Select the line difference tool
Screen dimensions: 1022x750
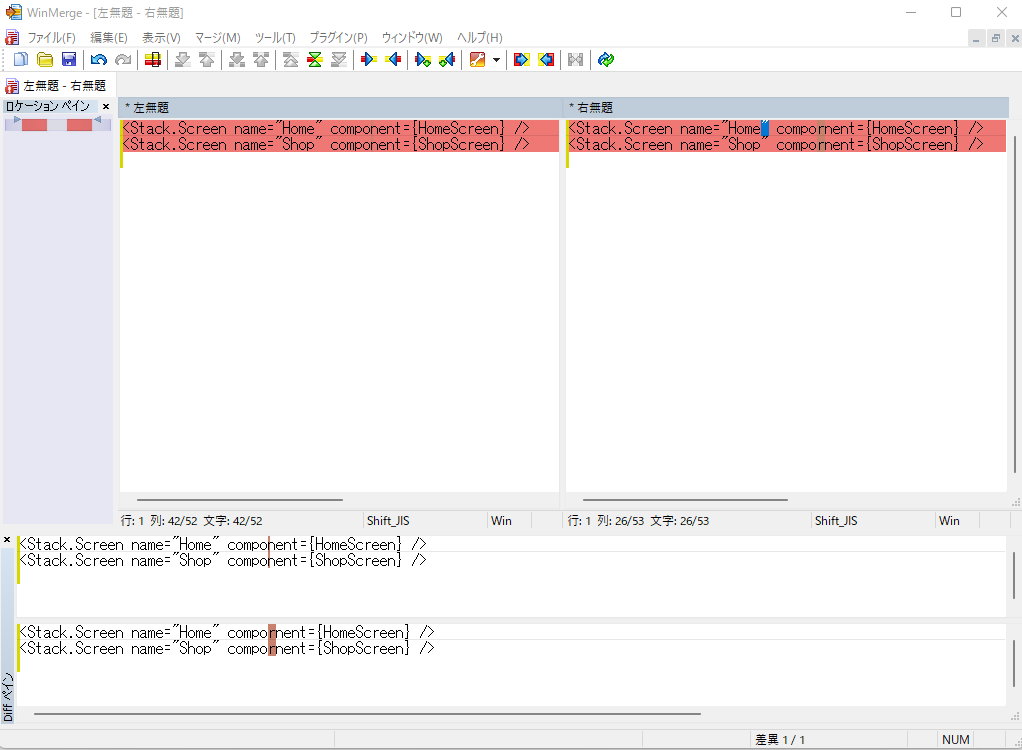click(153, 60)
